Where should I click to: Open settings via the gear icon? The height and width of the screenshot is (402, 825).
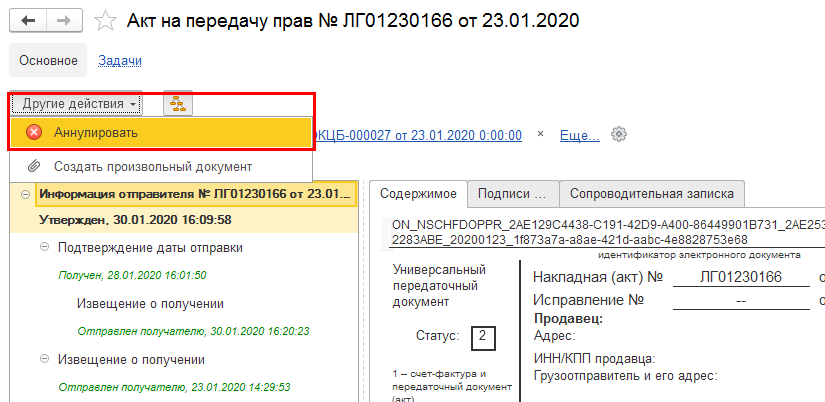click(x=619, y=135)
